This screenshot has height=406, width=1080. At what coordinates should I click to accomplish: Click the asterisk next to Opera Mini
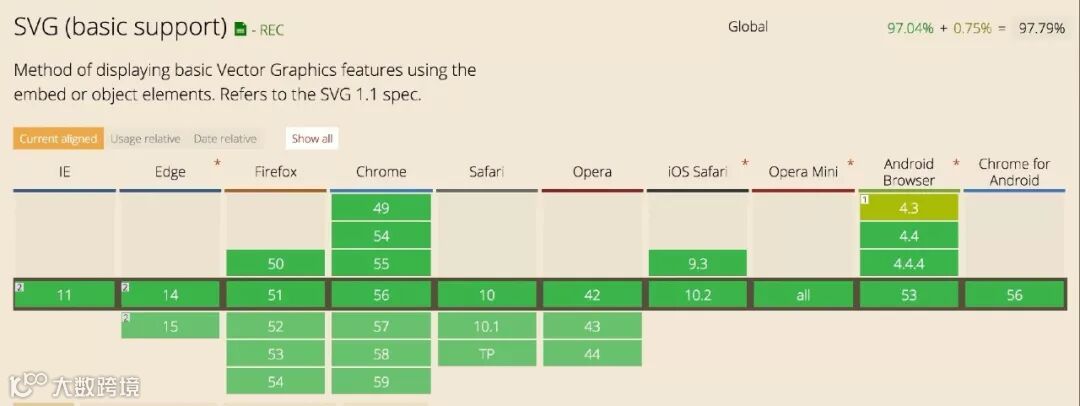[x=851, y=163]
